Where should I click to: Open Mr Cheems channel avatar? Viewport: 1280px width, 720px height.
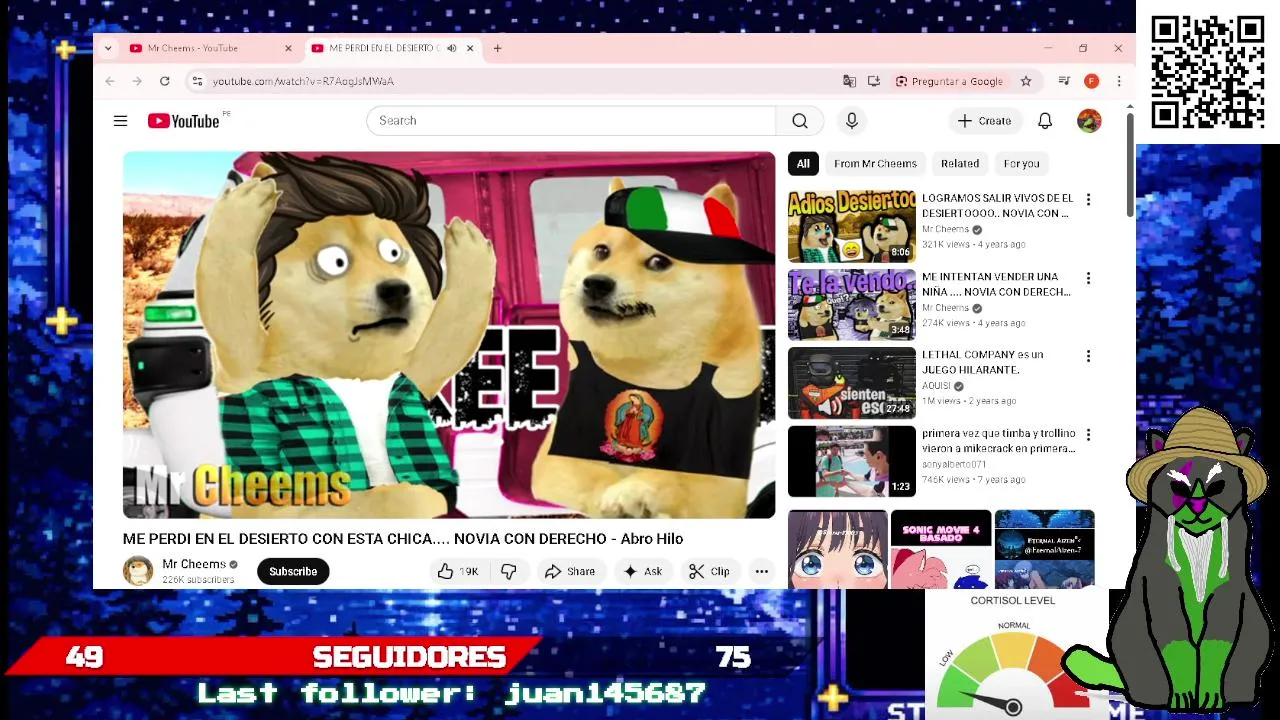point(138,571)
